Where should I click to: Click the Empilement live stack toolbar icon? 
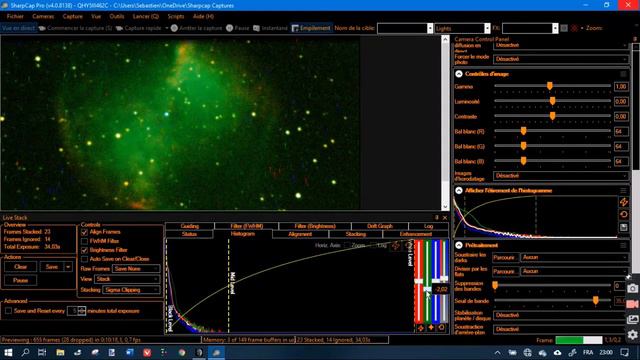click(x=295, y=28)
